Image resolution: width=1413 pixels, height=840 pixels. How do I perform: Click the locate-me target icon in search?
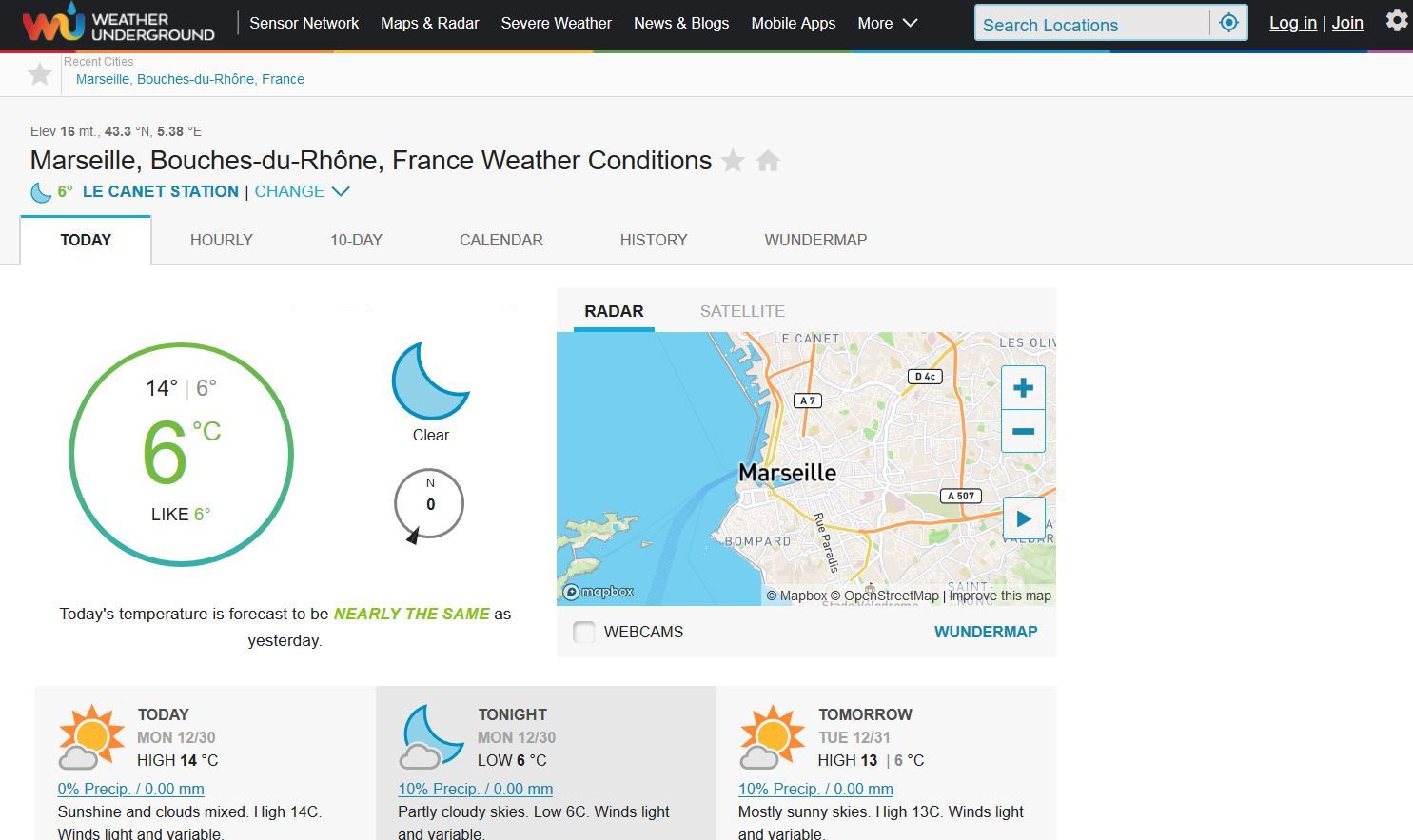point(1228,23)
